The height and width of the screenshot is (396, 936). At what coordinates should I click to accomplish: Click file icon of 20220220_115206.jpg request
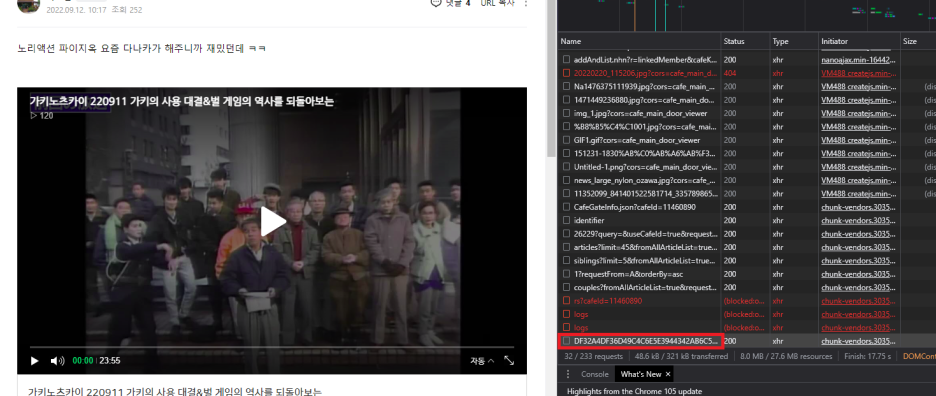click(x=567, y=73)
